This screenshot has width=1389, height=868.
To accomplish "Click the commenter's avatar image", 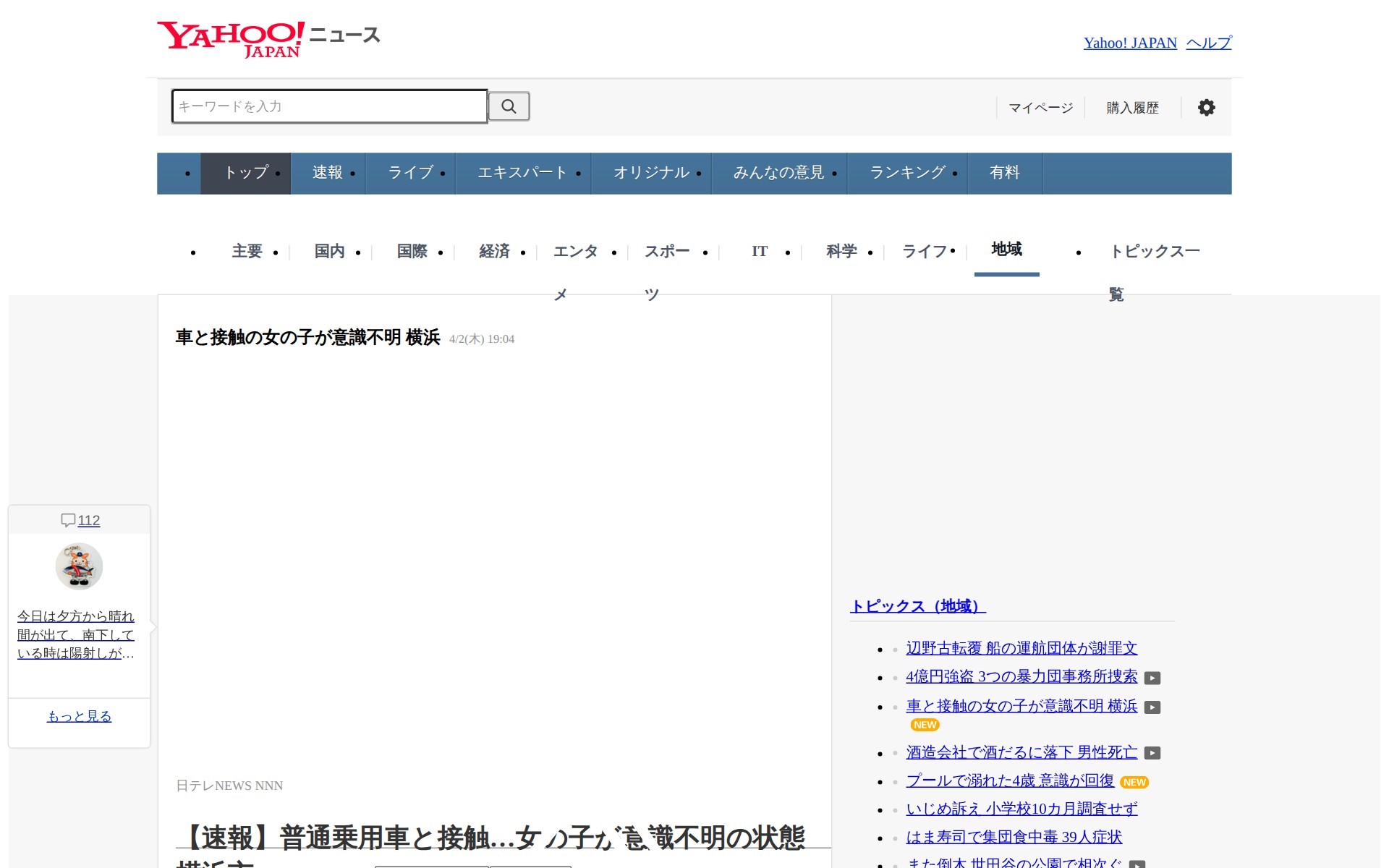I will point(79,566).
